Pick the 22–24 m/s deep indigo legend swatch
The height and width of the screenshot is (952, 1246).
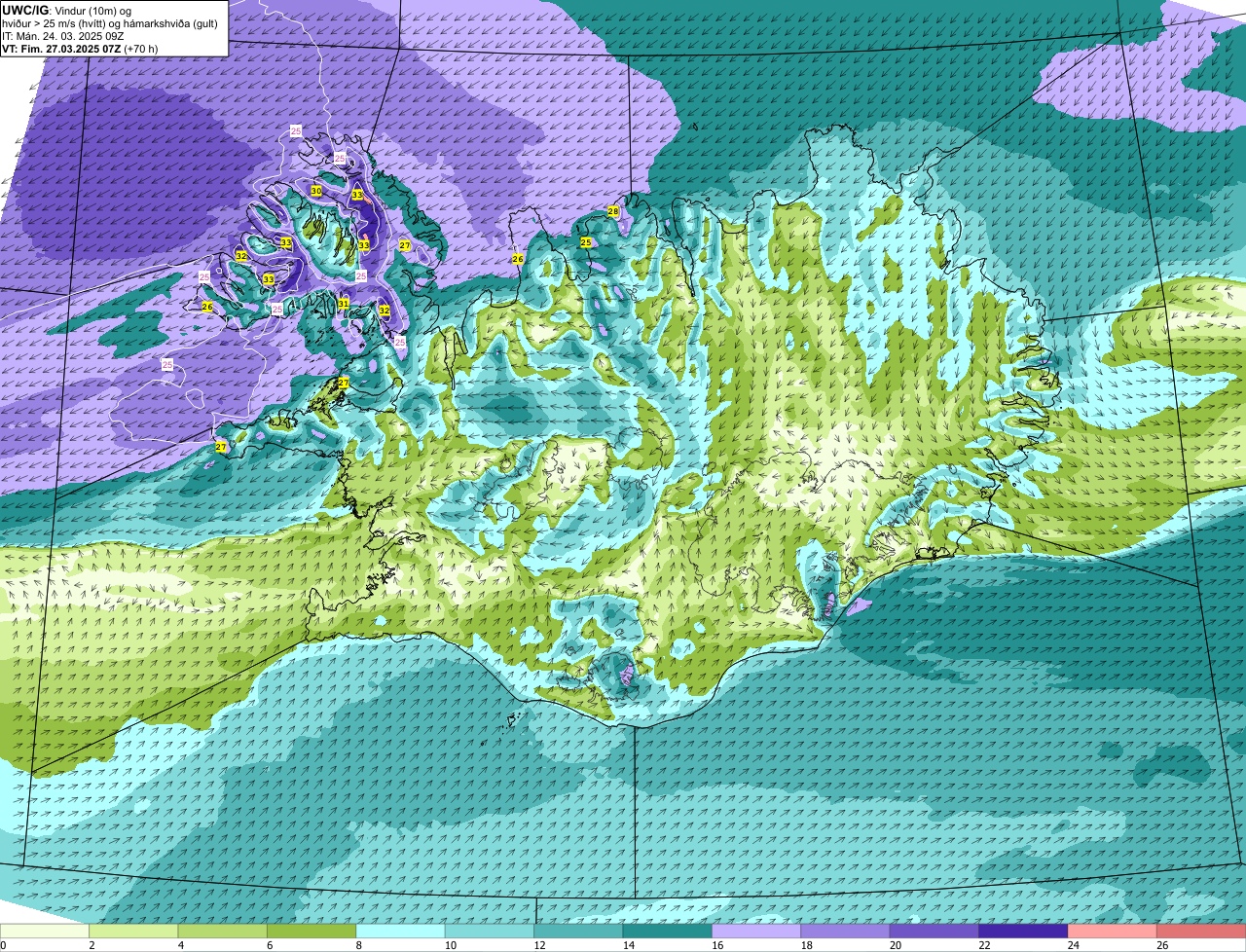click(1024, 932)
